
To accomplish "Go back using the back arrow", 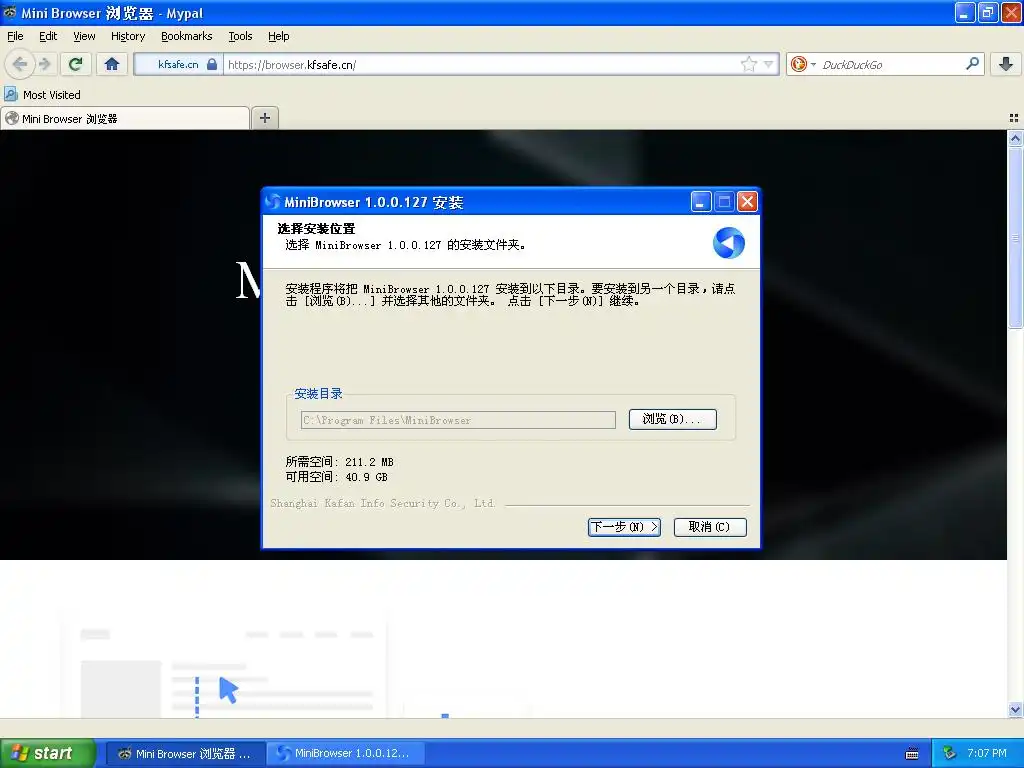I will tap(19, 64).
